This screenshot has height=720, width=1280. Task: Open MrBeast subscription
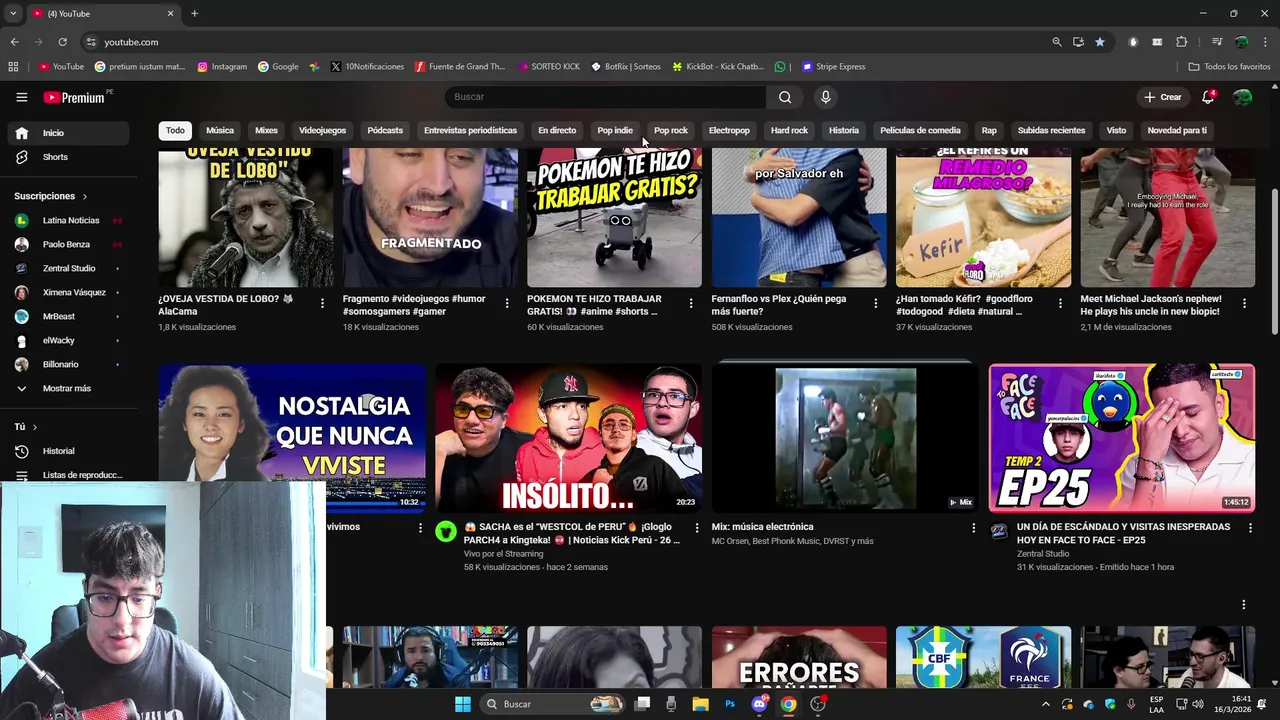click(69, 316)
